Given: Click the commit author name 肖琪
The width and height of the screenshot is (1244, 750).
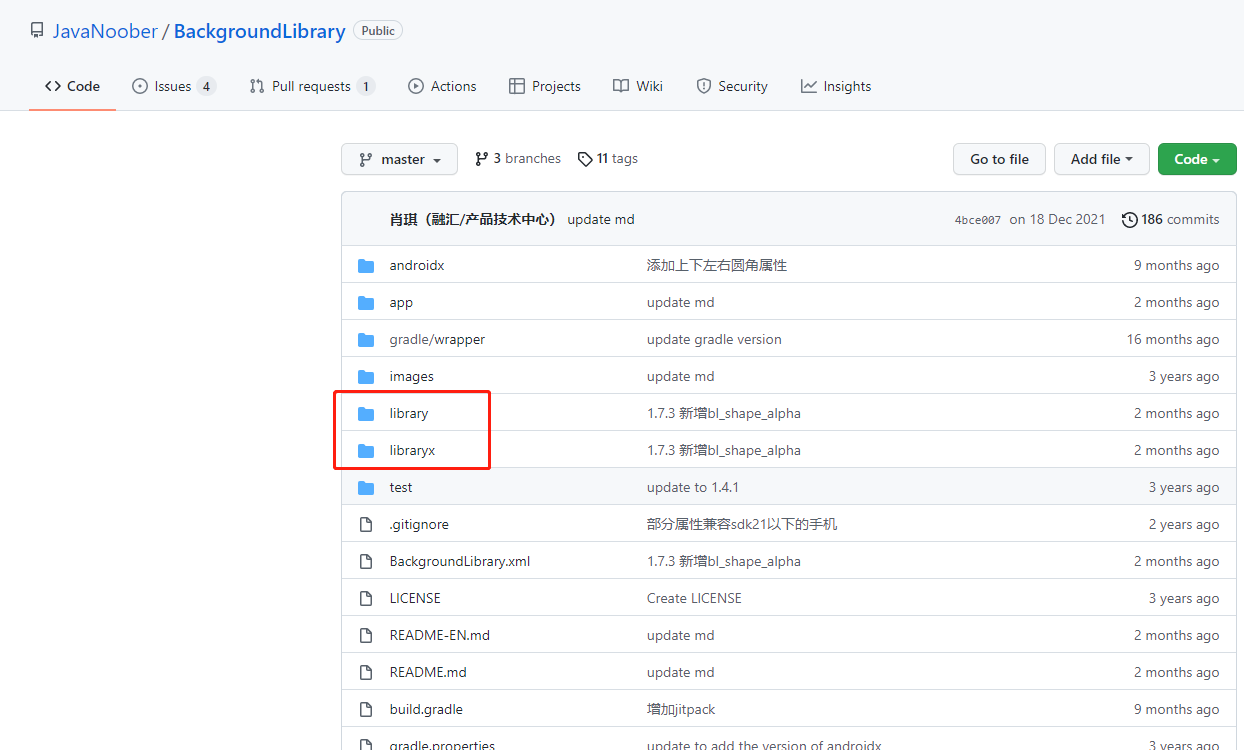Looking at the screenshot, I should tap(472, 220).
